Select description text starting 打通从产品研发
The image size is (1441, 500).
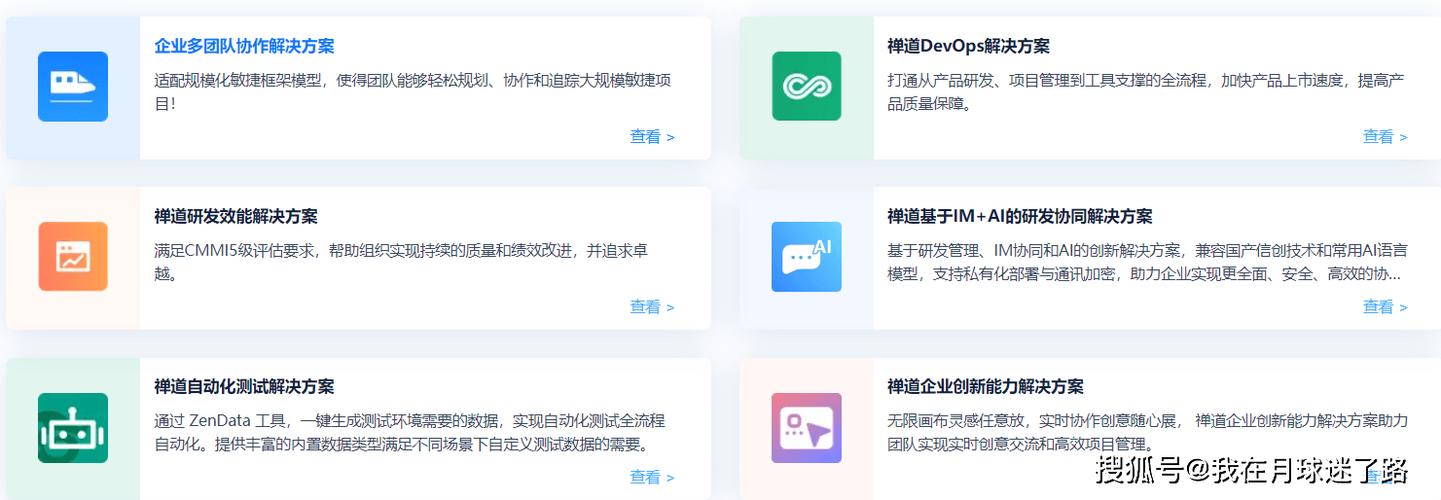(1147, 91)
